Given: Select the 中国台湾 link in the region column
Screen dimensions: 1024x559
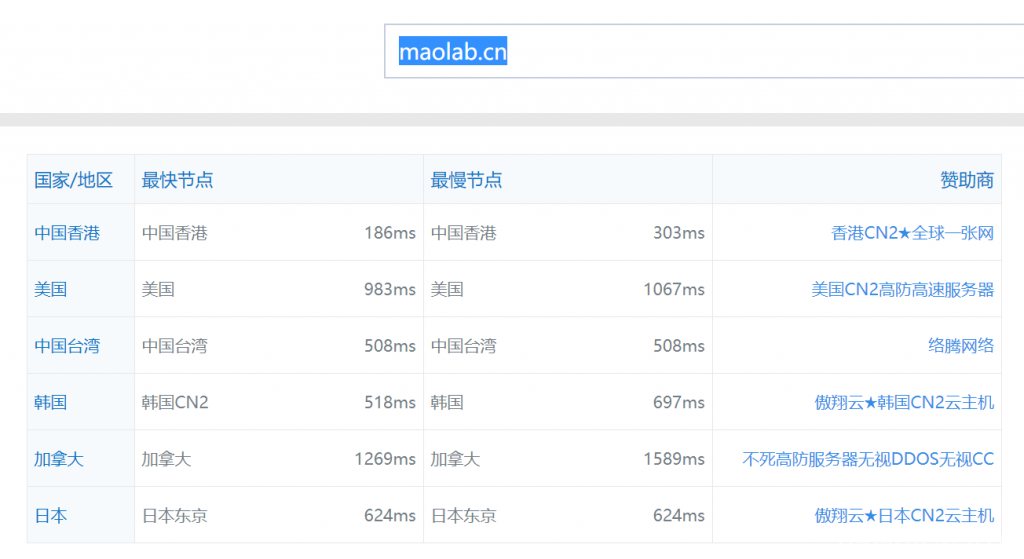Looking at the screenshot, I should (67, 346).
